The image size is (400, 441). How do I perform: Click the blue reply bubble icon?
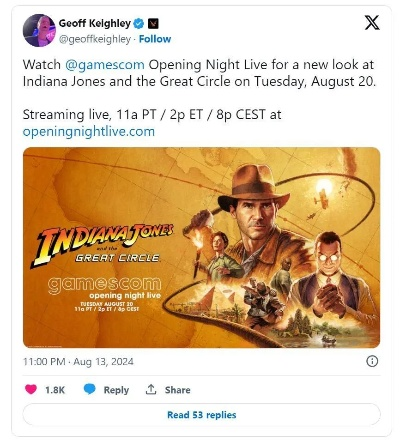(x=89, y=389)
